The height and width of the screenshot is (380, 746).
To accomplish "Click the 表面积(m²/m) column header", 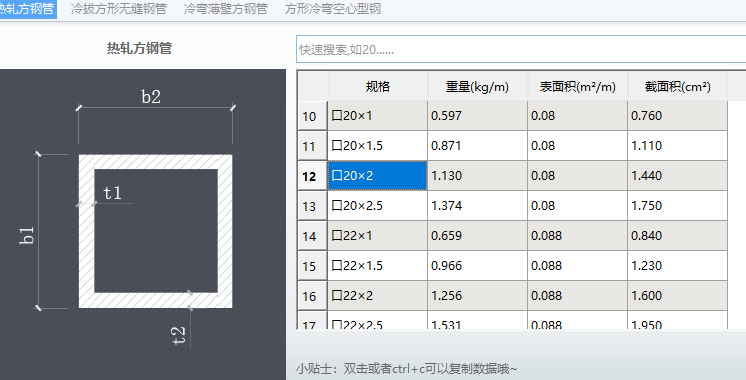I will 578,87.
